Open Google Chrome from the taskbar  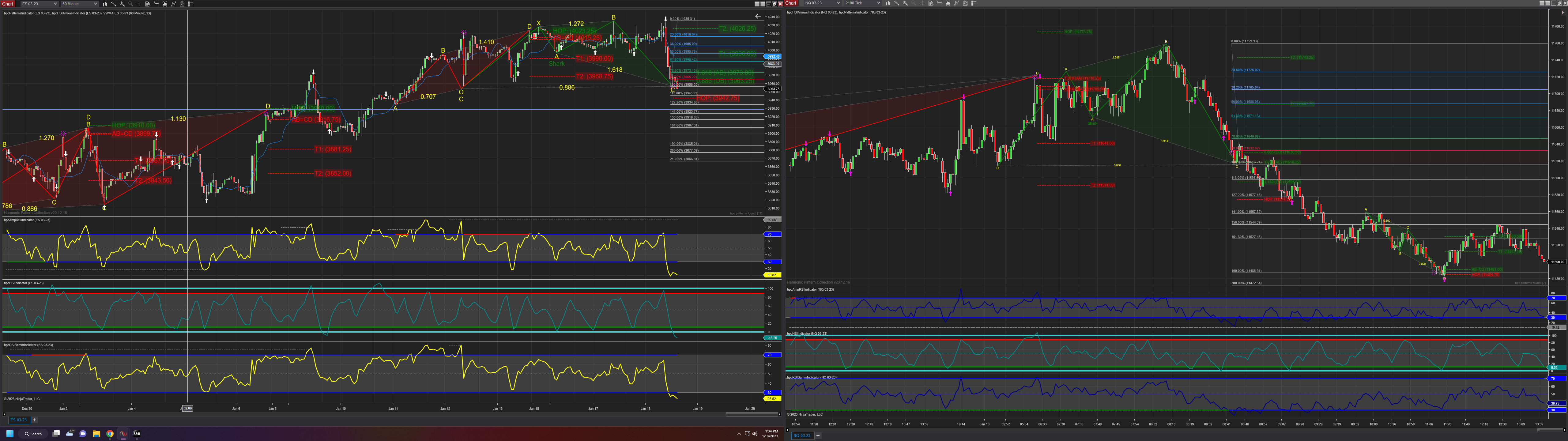[110, 434]
